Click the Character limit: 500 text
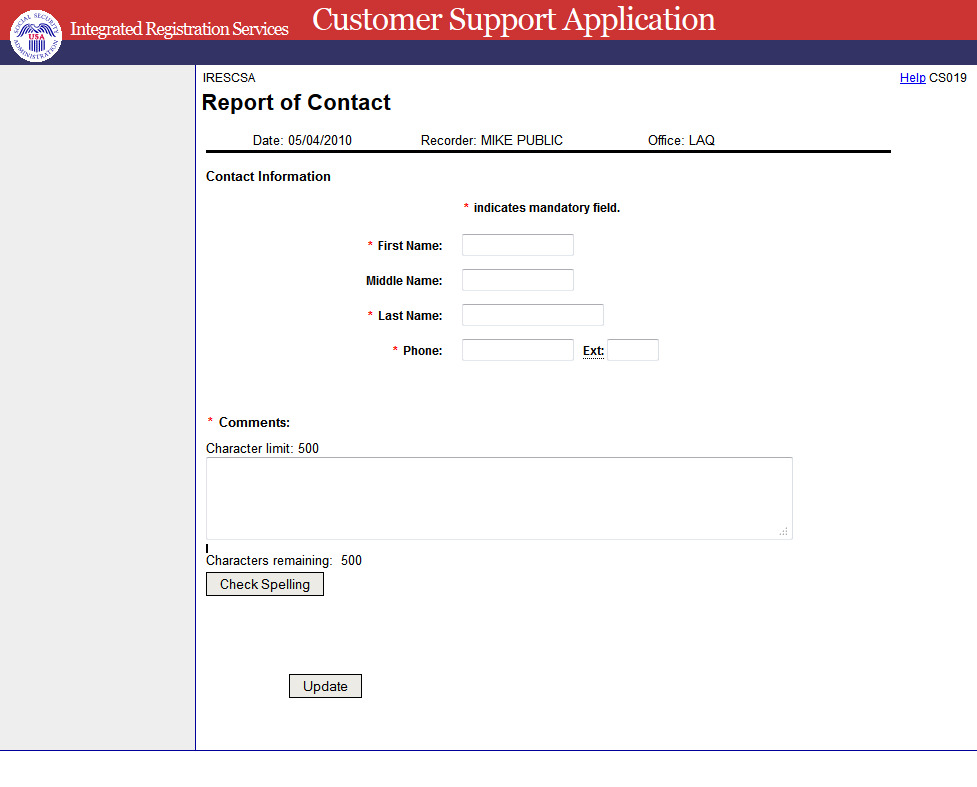977x787 pixels. pyautogui.click(x=262, y=449)
